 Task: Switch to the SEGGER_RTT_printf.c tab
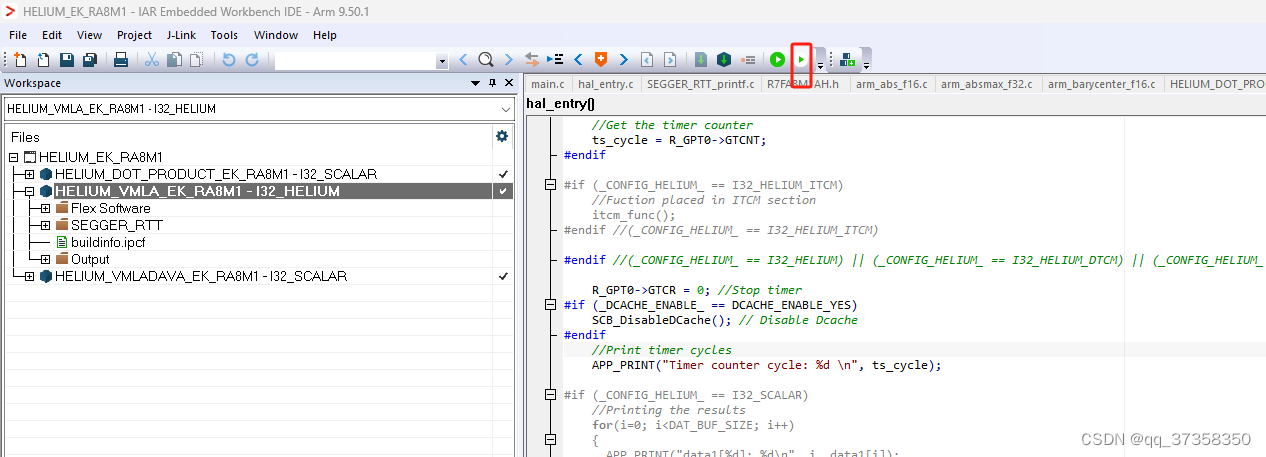click(700, 84)
